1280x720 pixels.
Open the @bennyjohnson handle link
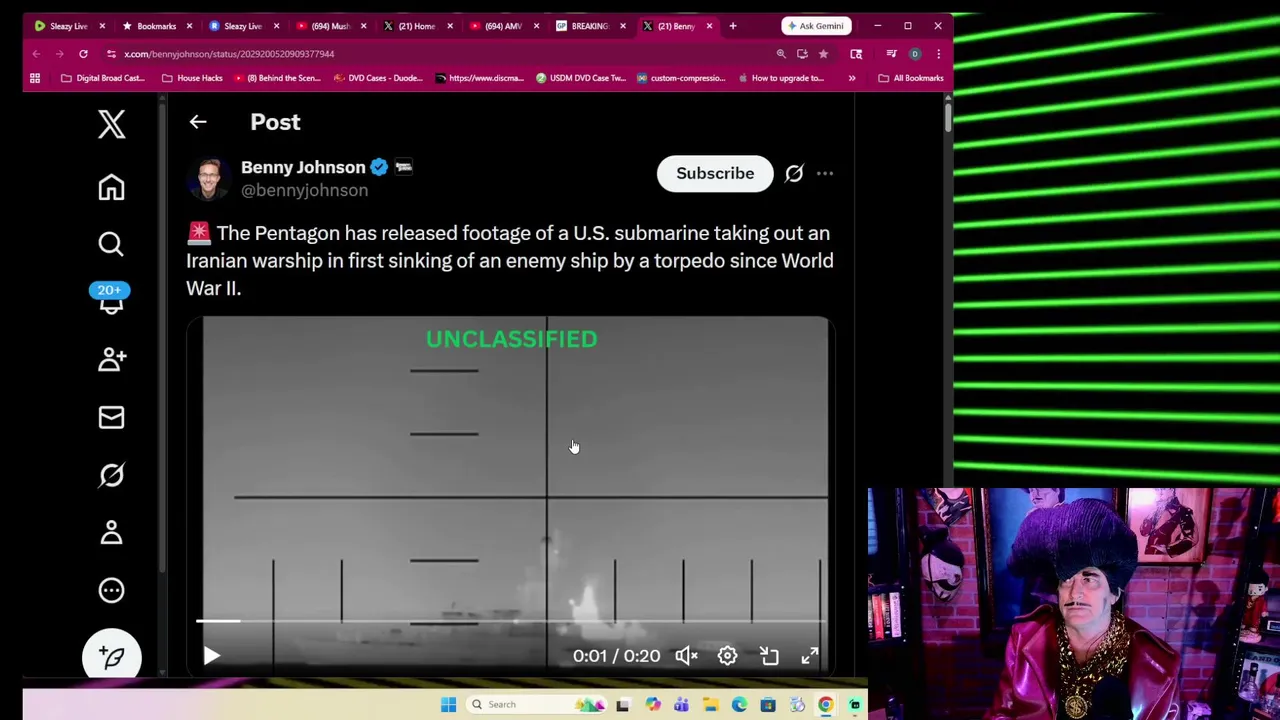click(x=304, y=190)
